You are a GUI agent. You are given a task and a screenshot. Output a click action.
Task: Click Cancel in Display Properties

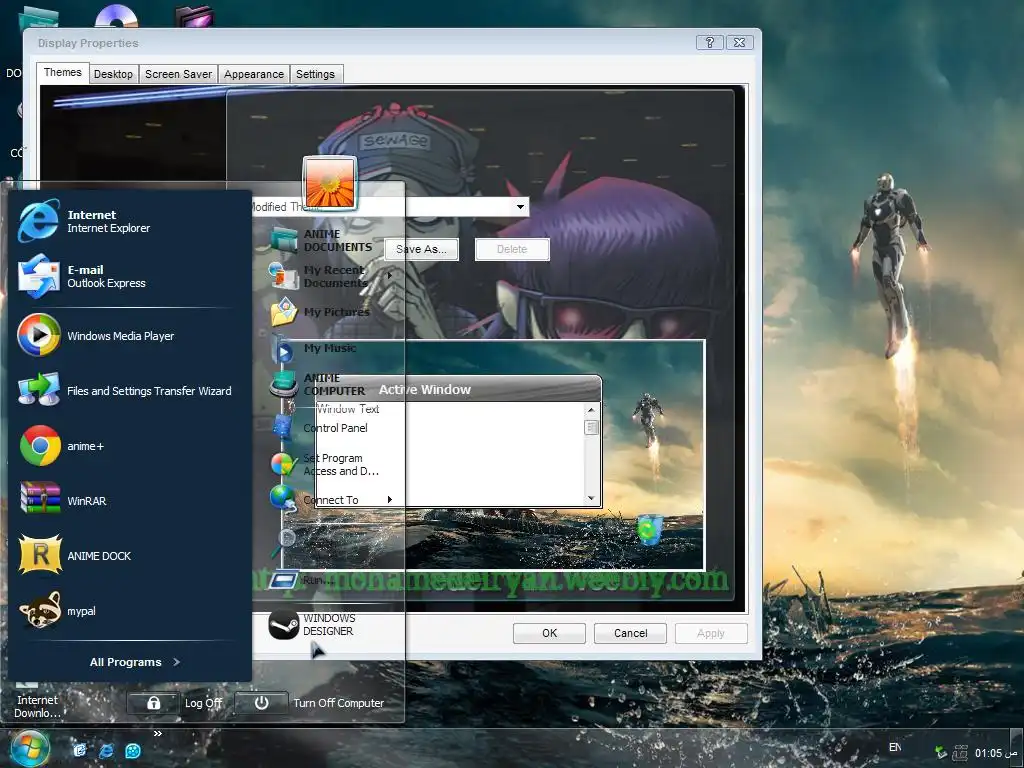click(x=630, y=633)
